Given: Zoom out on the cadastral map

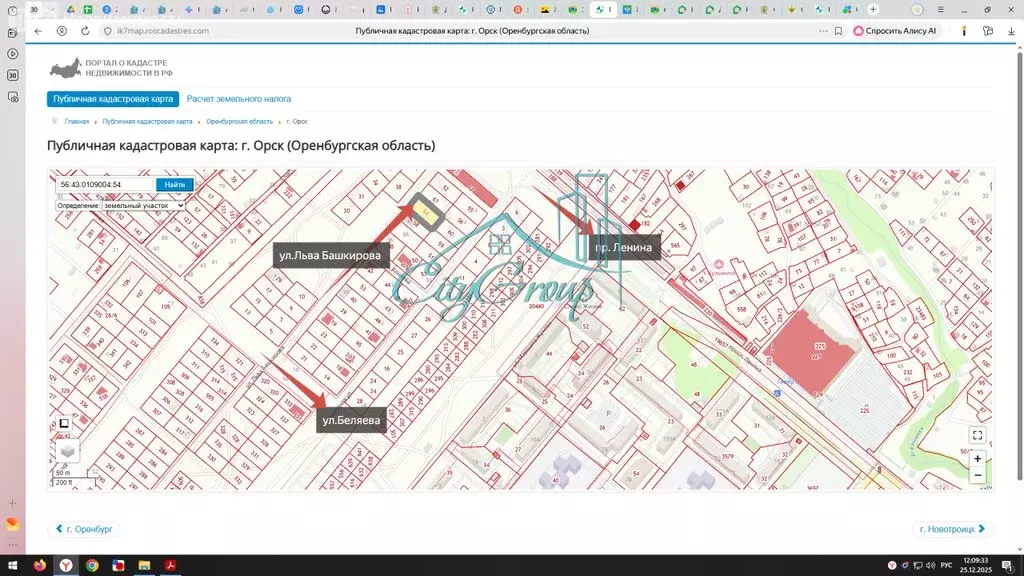Looking at the screenshot, I should point(977,475).
